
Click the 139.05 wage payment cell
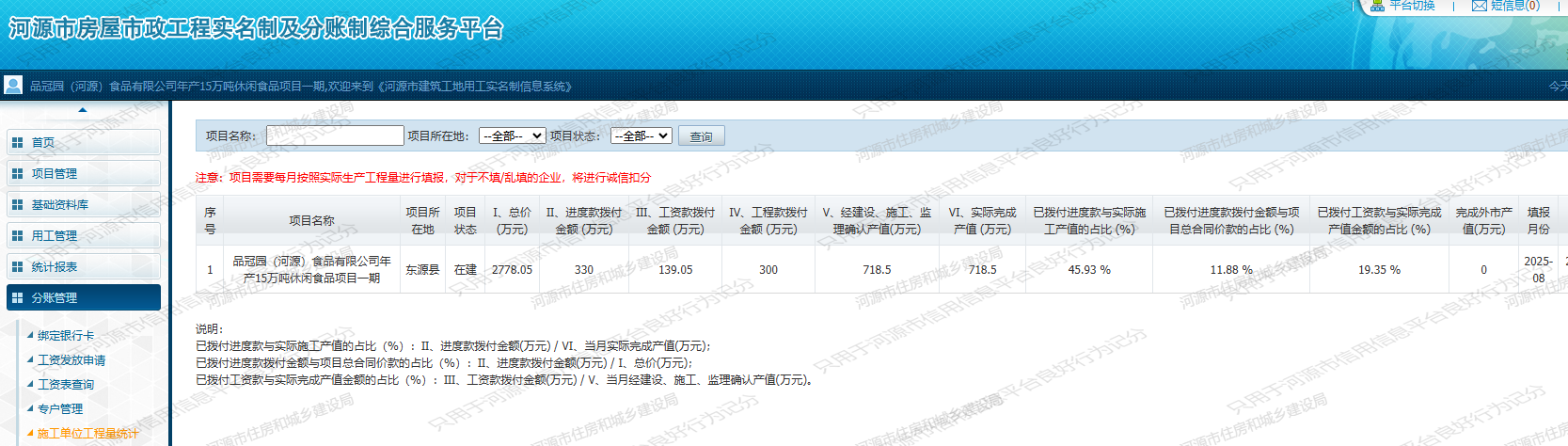click(675, 269)
